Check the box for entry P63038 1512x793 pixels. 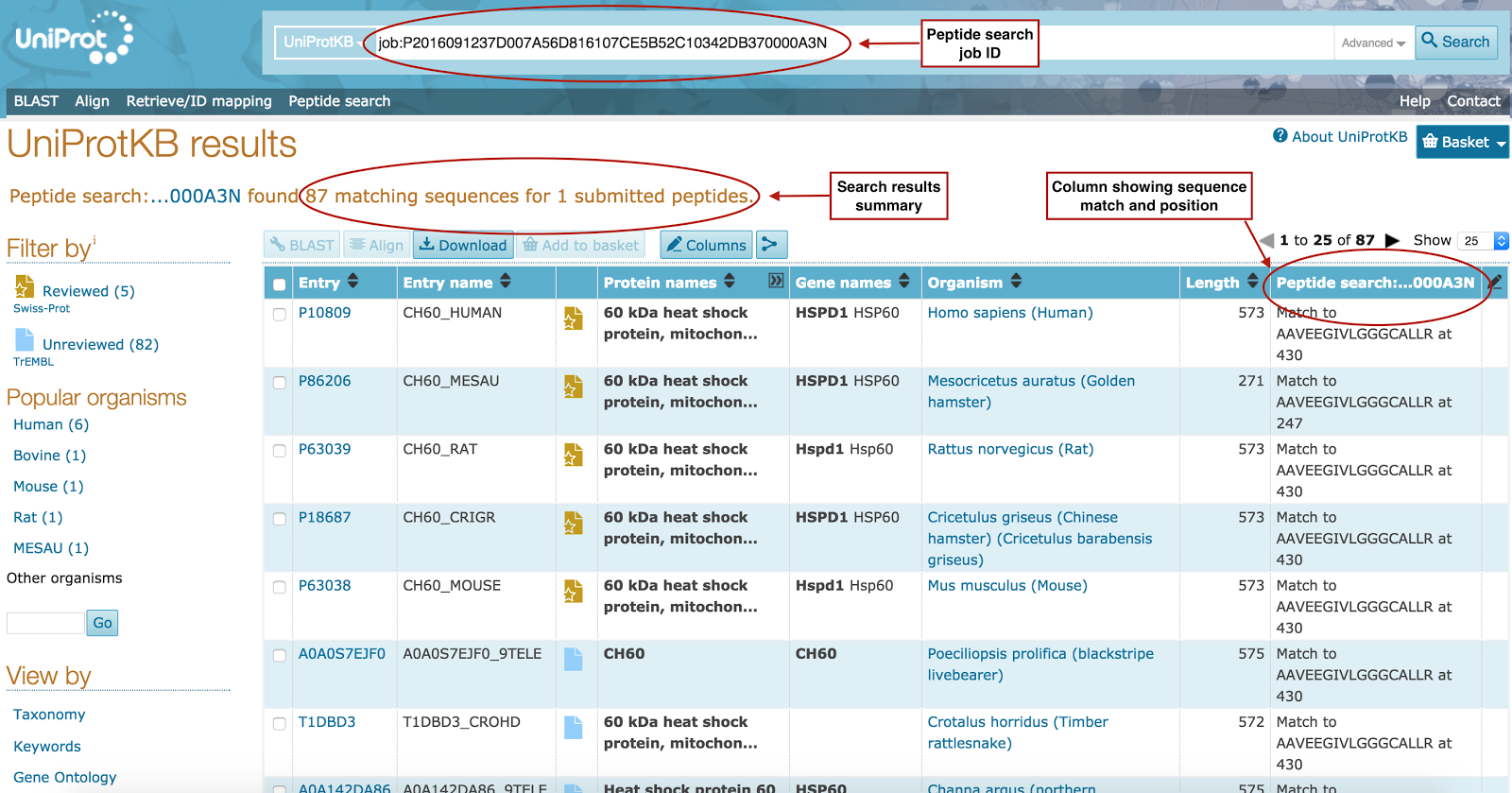pos(280,587)
